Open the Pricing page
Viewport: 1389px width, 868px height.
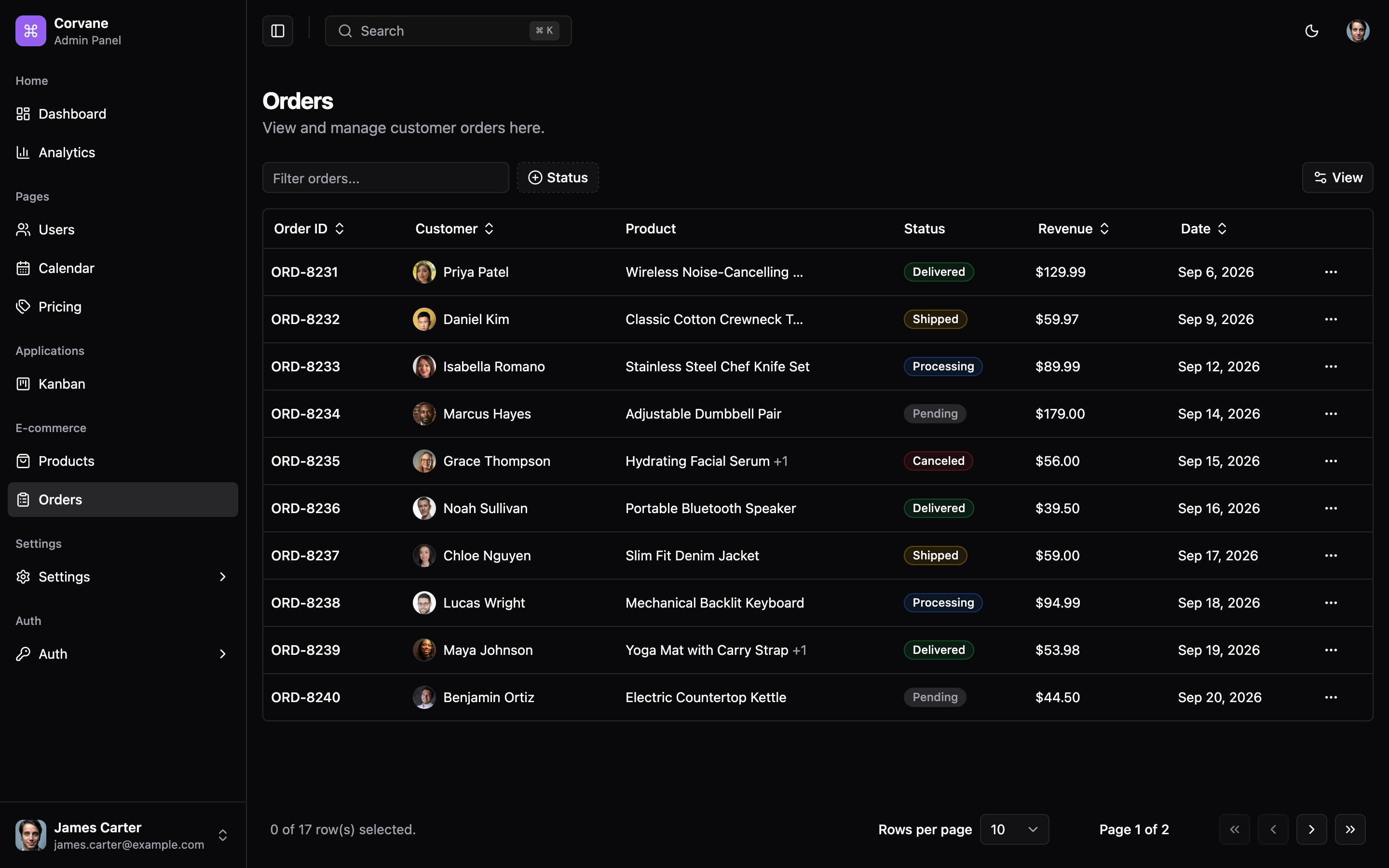(123, 307)
